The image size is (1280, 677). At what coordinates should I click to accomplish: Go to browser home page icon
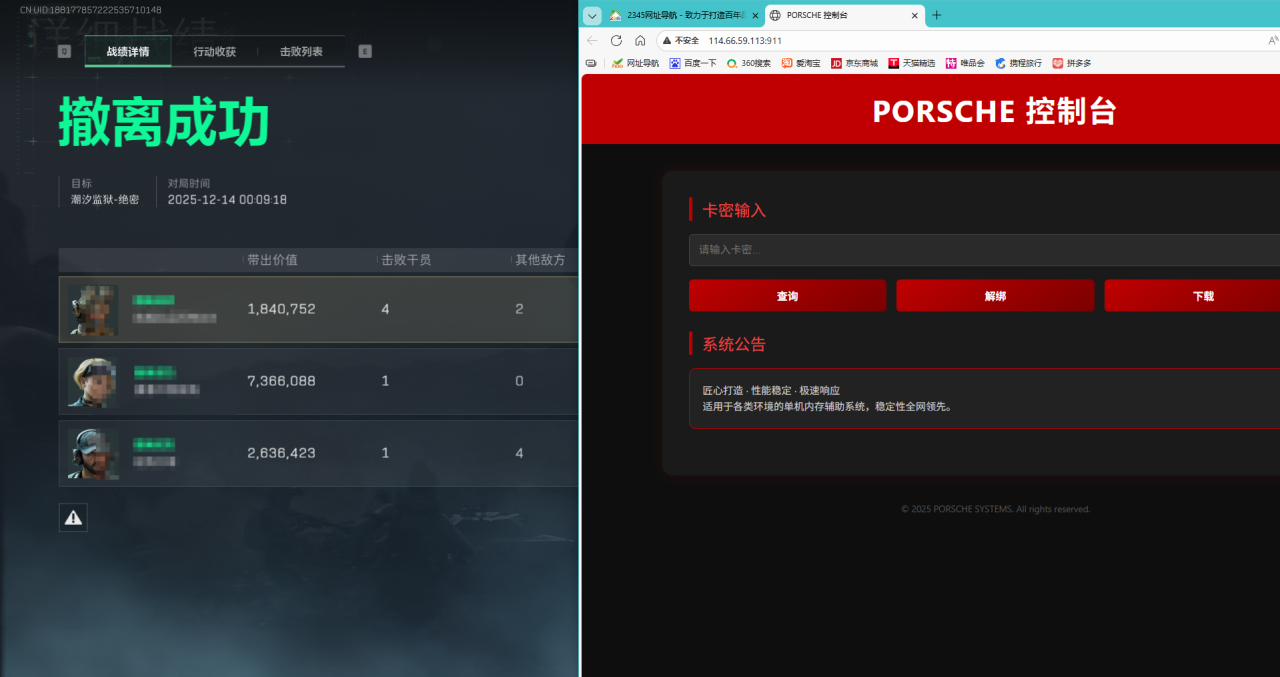(640, 41)
